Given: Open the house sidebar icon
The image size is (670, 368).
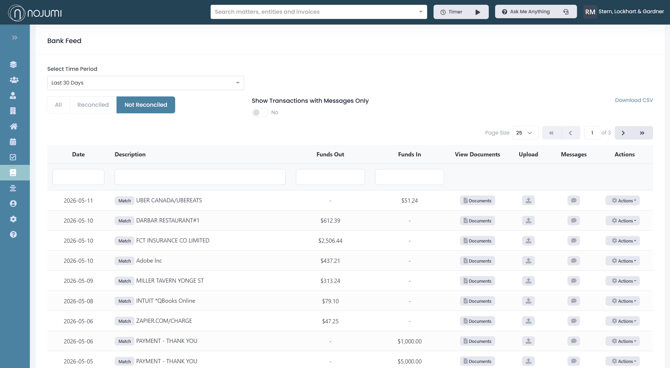Looking at the screenshot, I should point(14,126).
